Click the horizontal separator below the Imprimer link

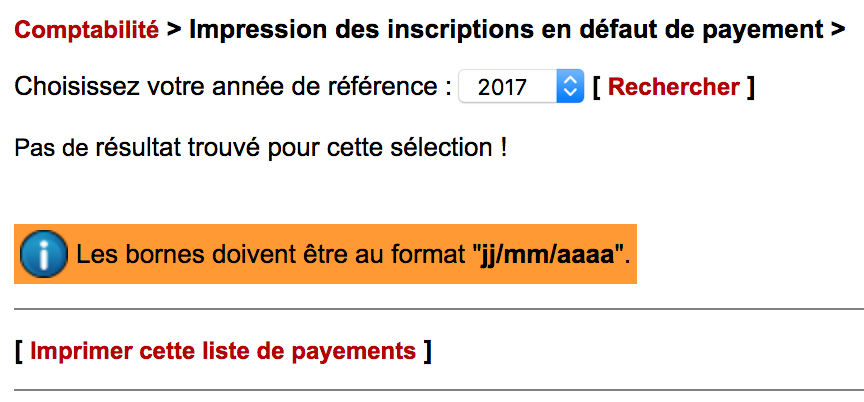[x=438, y=389]
